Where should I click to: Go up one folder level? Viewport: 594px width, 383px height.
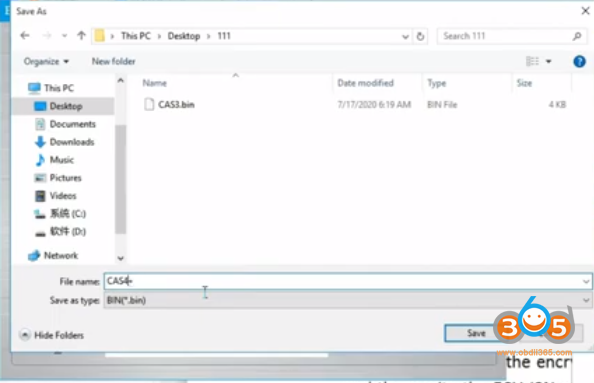(81, 36)
